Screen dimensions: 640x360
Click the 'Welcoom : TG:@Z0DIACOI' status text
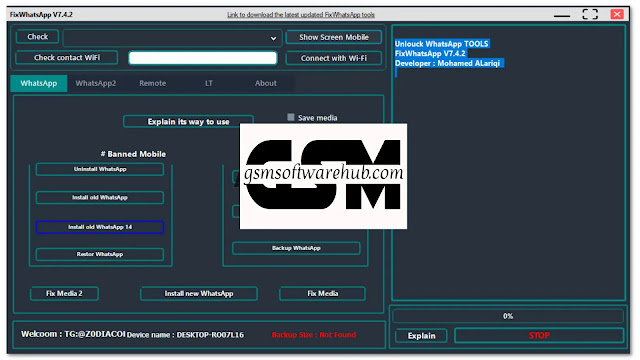coord(73,334)
